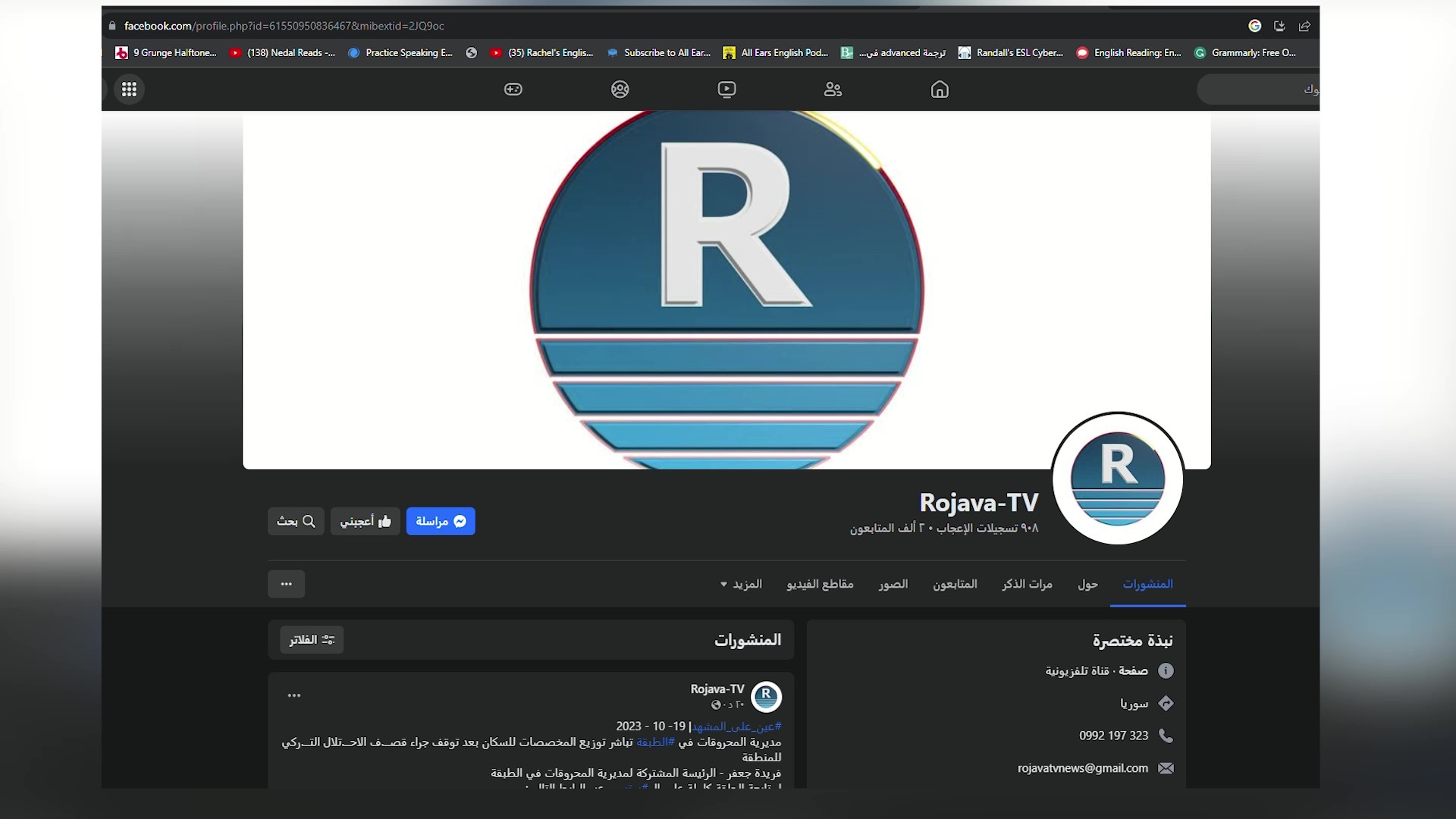Select the مرات الذكر mentions tab
The height and width of the screenshot is (819, 1456).
pos(1027,584)
